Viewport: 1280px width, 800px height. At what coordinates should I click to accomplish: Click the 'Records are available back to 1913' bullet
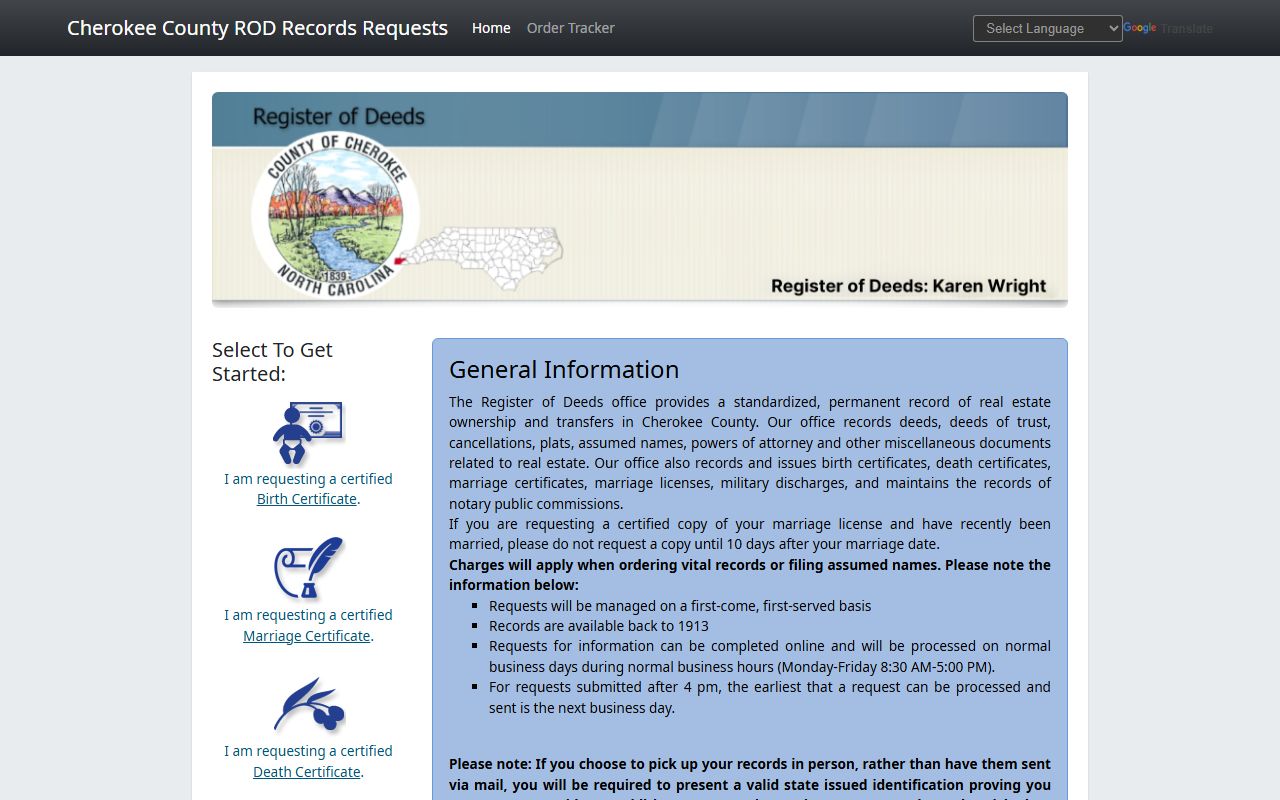(x=599, y=626)
